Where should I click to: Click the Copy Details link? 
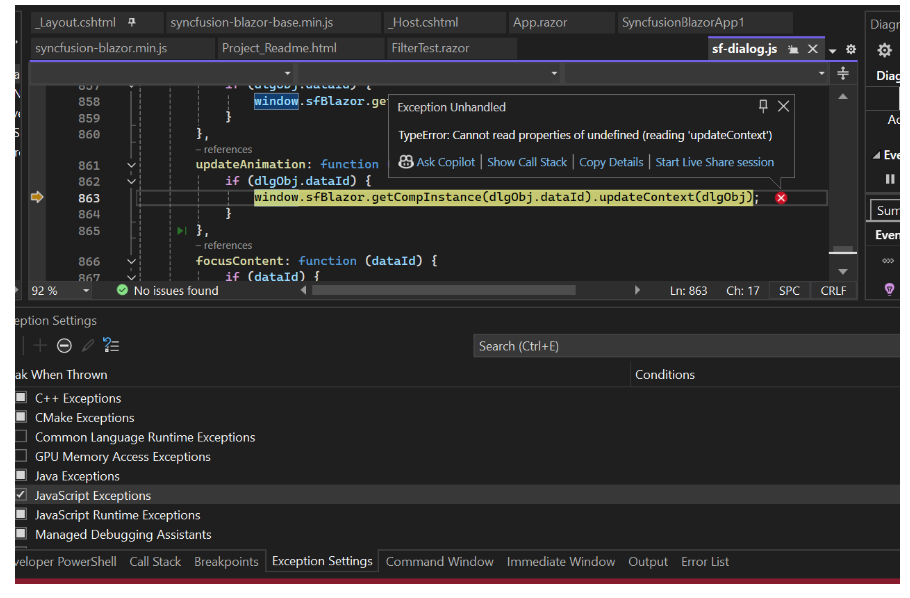611,162
